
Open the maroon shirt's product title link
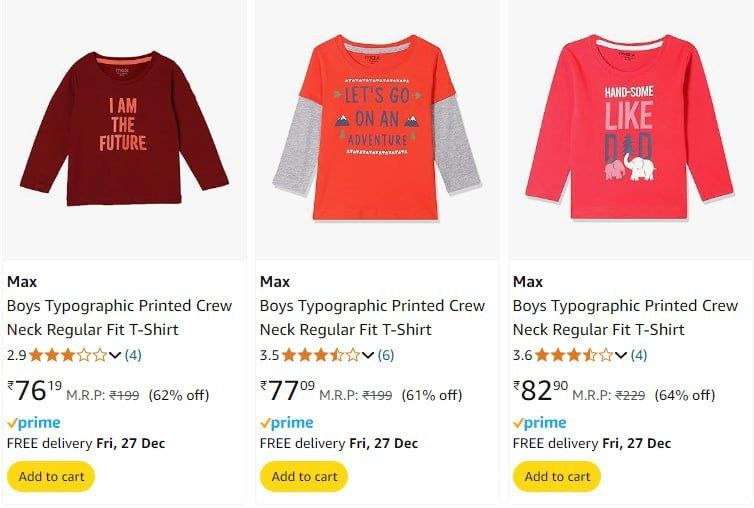119,317
